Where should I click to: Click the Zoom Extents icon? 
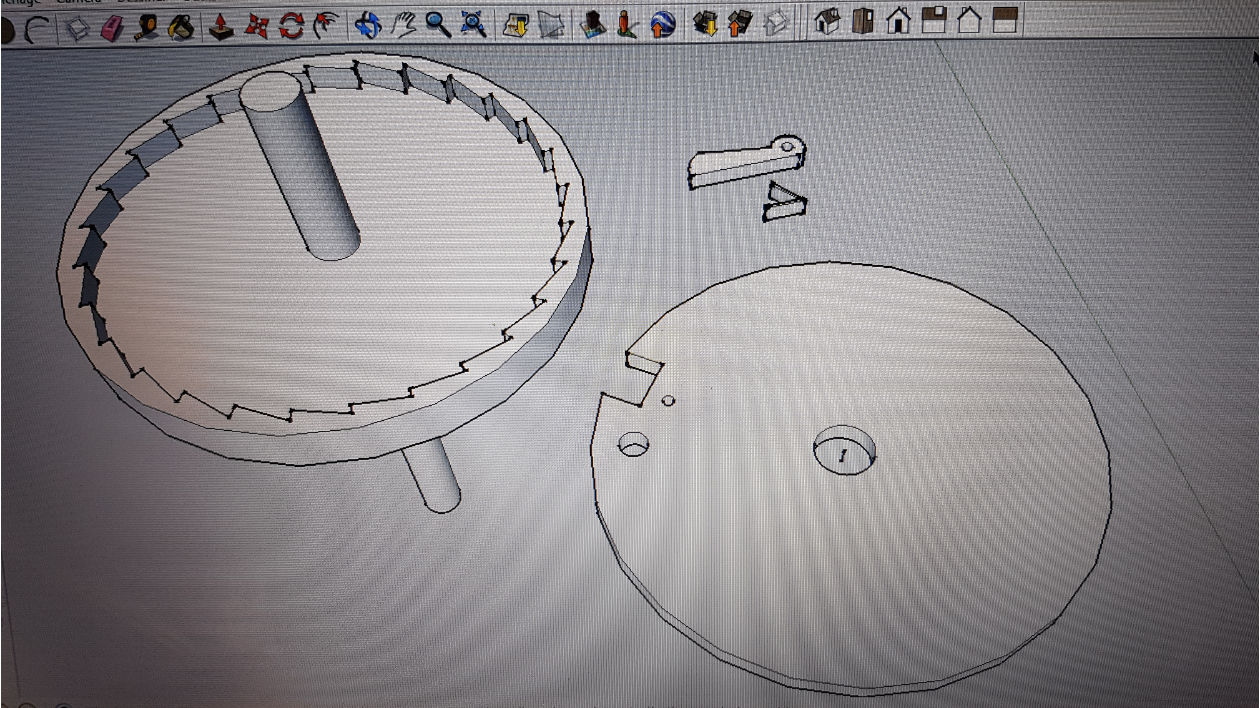[x=473, y=23]
